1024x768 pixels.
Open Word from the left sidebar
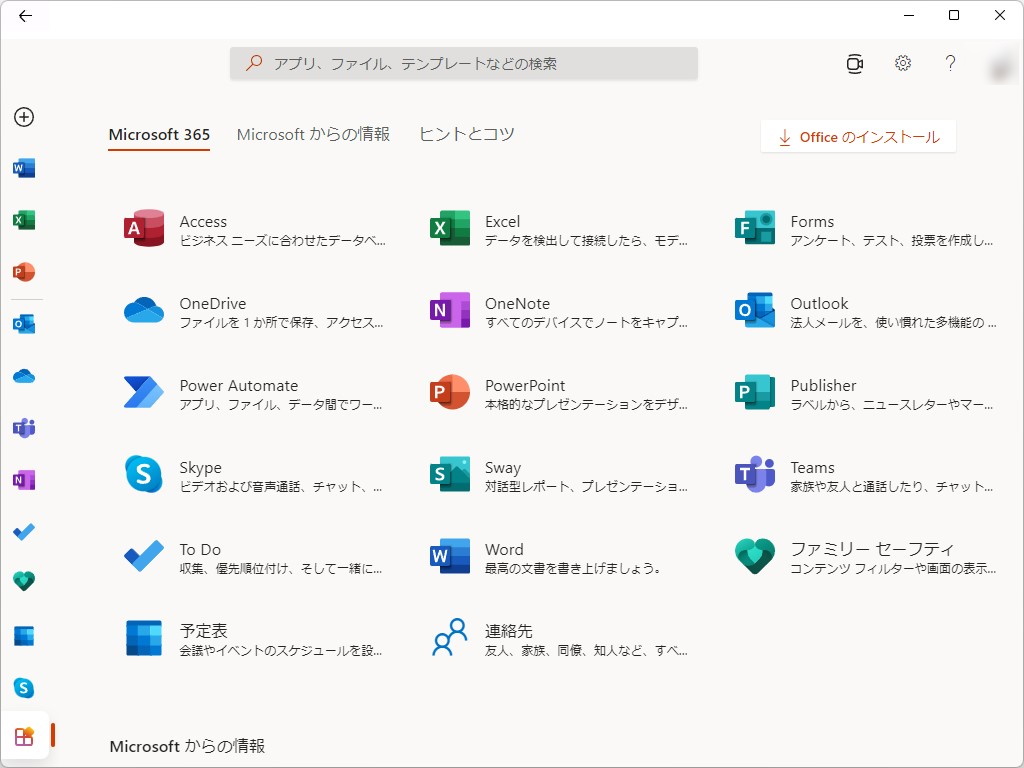point(23,168)
